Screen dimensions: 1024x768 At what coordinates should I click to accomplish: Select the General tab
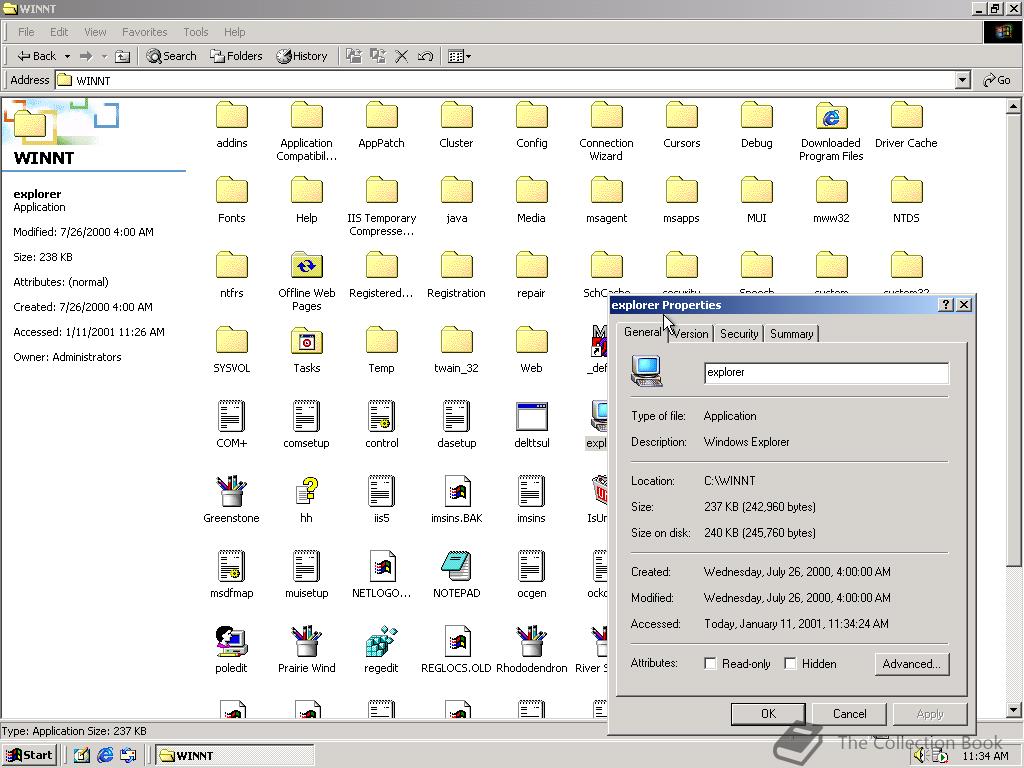click(643, 332)
